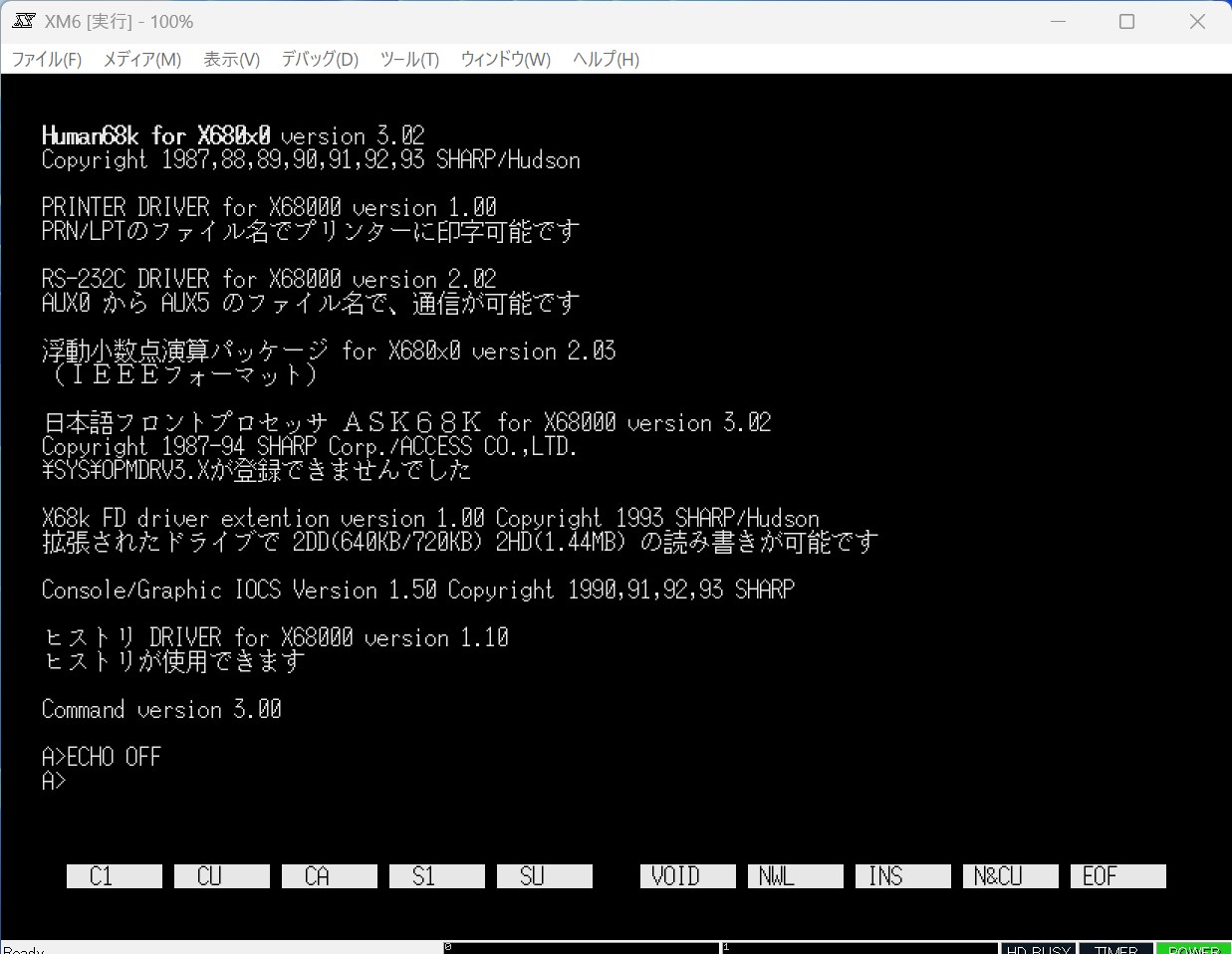The height and width of the screenshot is (954, 1232).
Task: Click the TIMER indicator in status bar
Action: 1115,948
